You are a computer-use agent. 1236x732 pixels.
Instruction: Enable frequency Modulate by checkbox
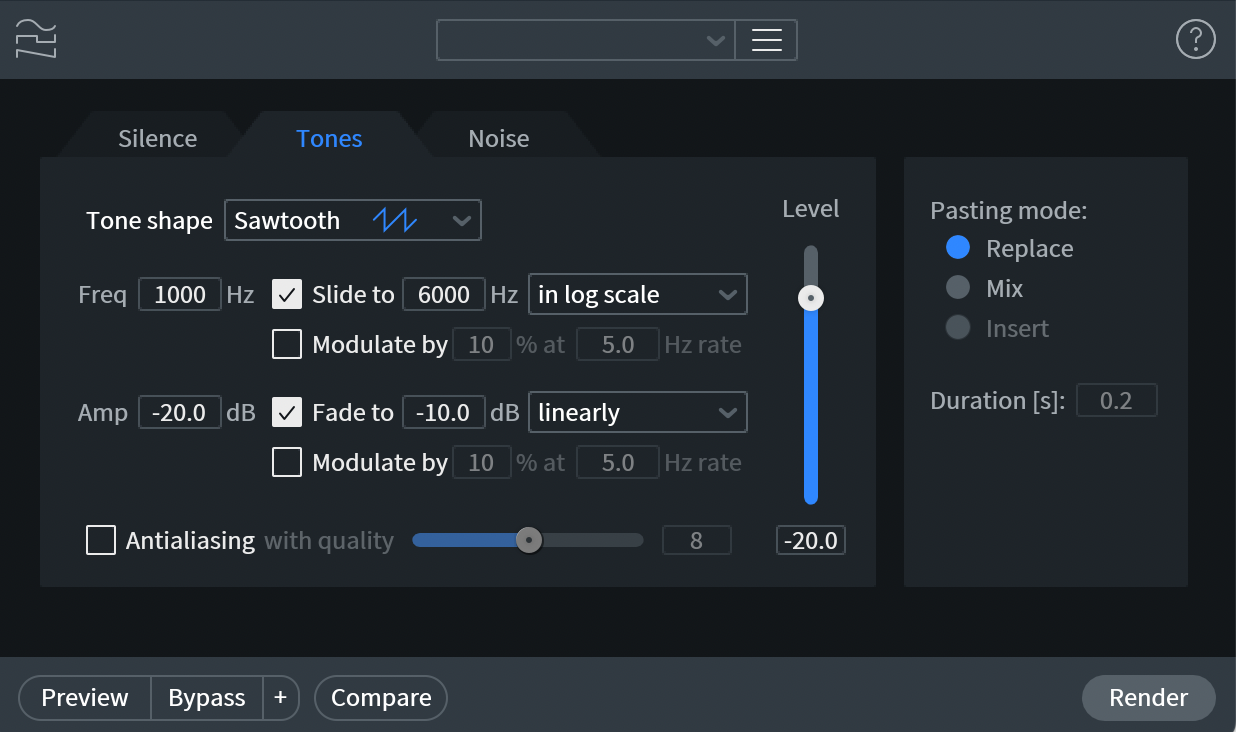287,345
